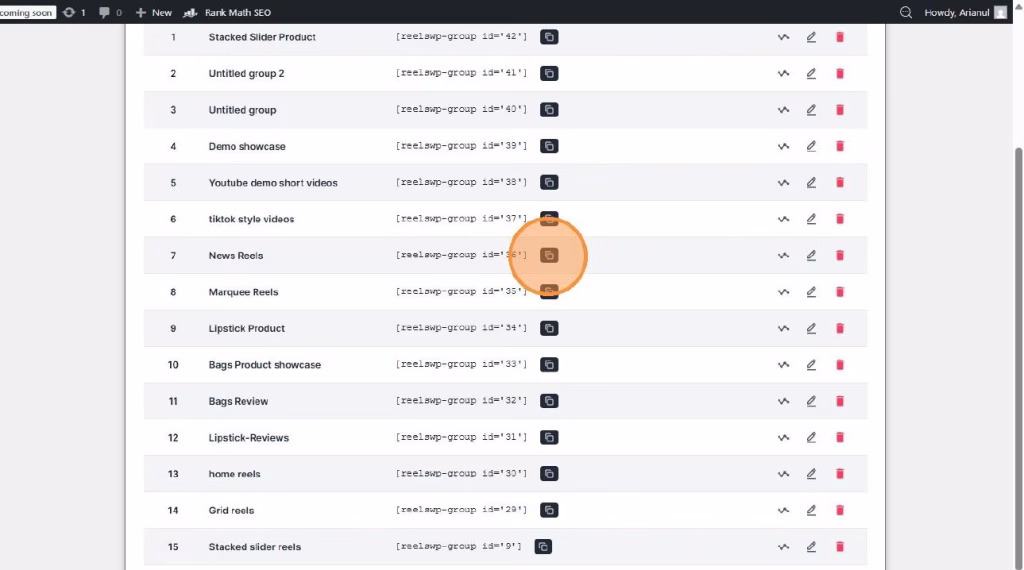Delete the Lipstick Product group

(840, 329)
